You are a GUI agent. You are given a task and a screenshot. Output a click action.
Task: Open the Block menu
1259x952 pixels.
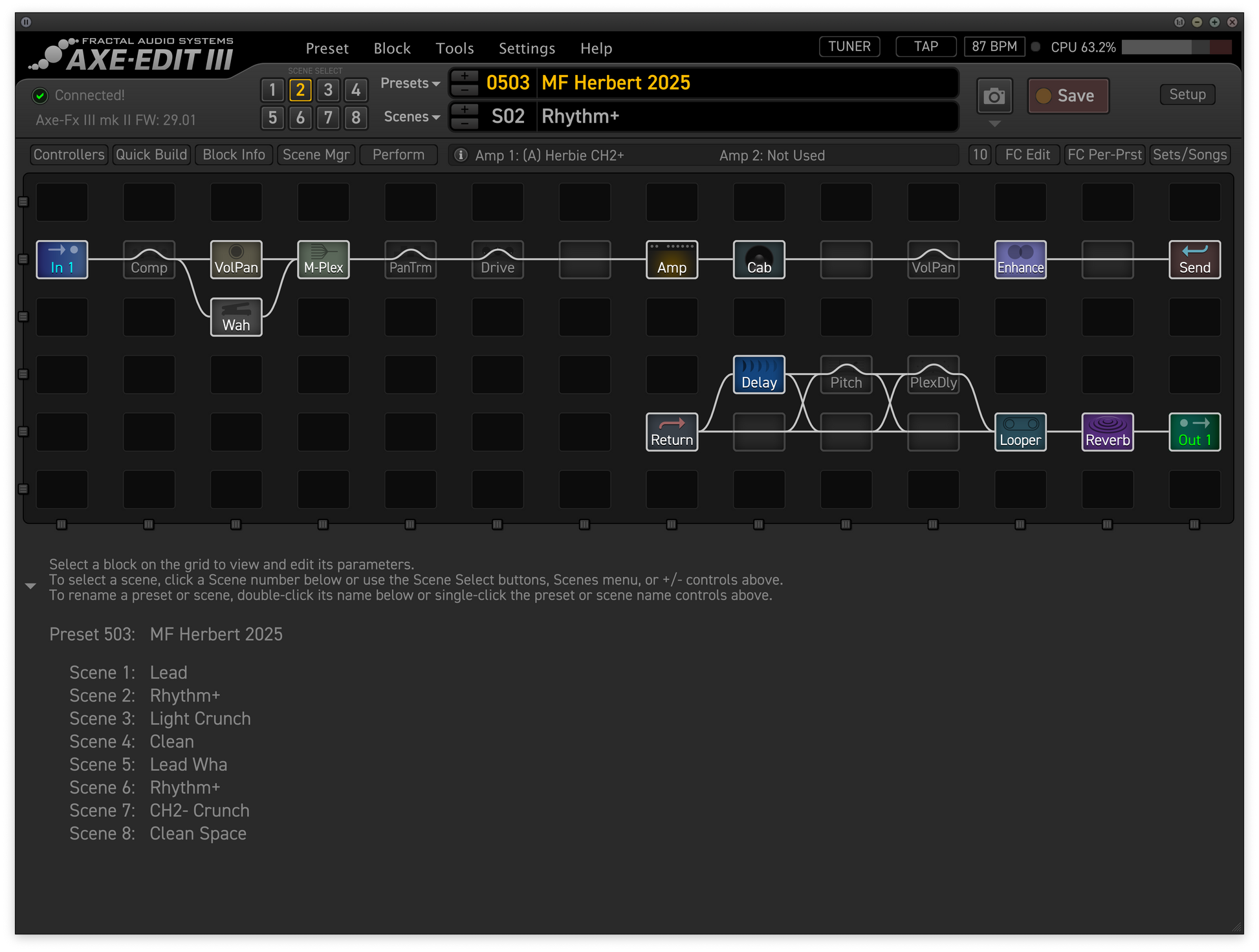[391, 49]
